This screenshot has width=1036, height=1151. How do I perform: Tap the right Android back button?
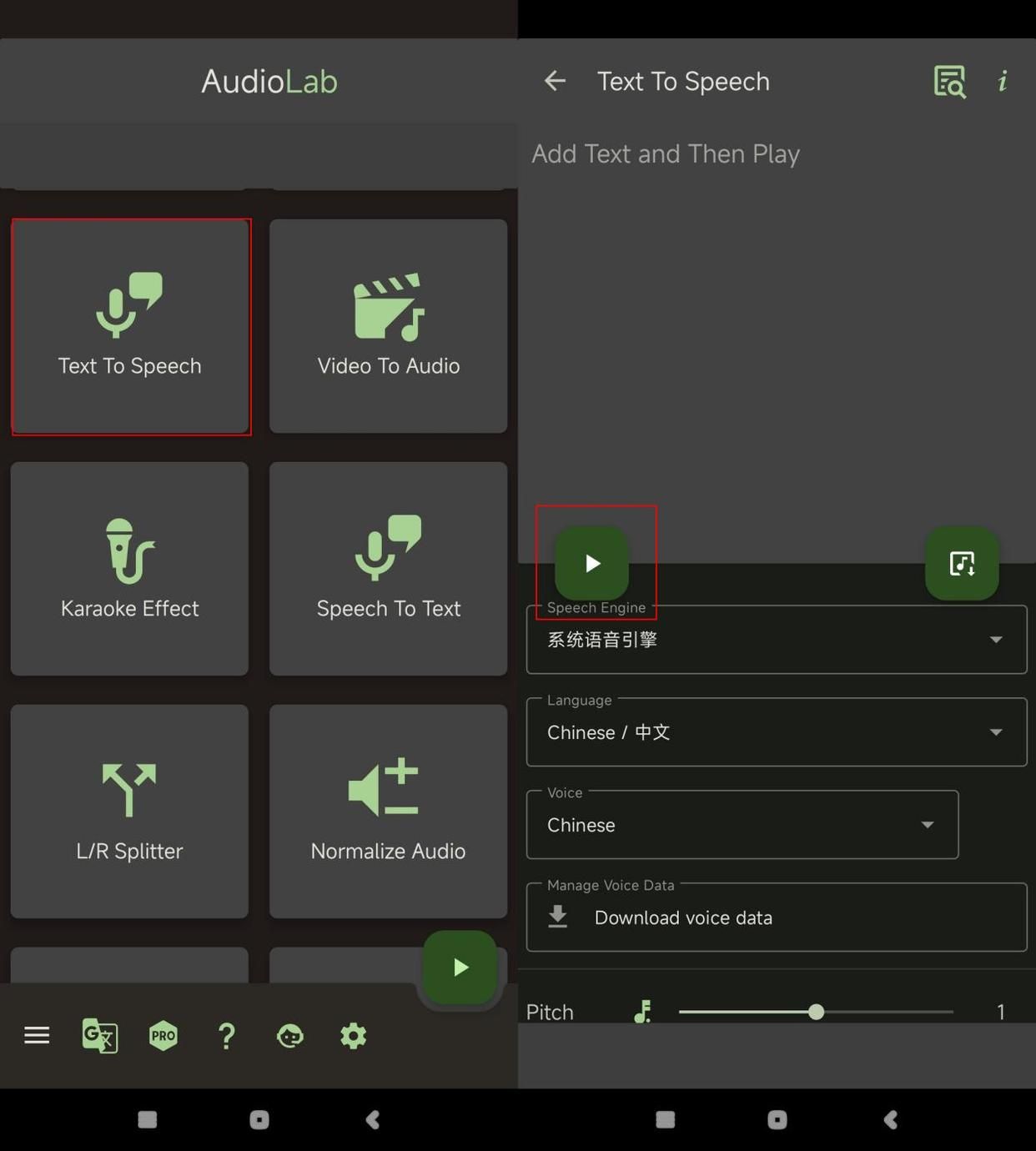click(x=891, y=1119)
